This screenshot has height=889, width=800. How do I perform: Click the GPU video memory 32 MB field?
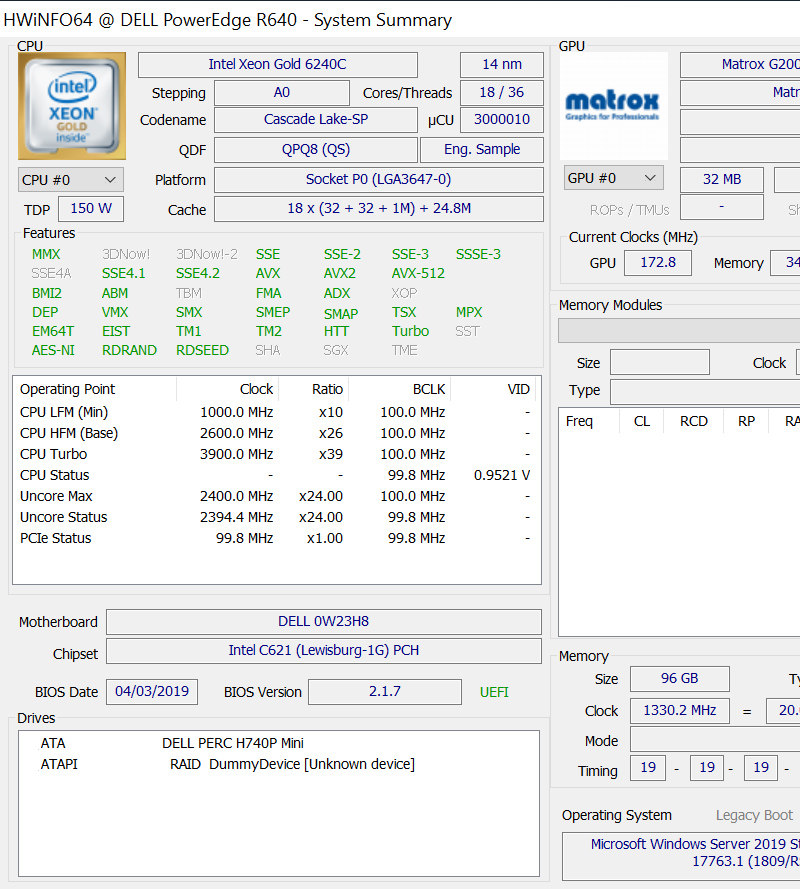pos(722,179)
